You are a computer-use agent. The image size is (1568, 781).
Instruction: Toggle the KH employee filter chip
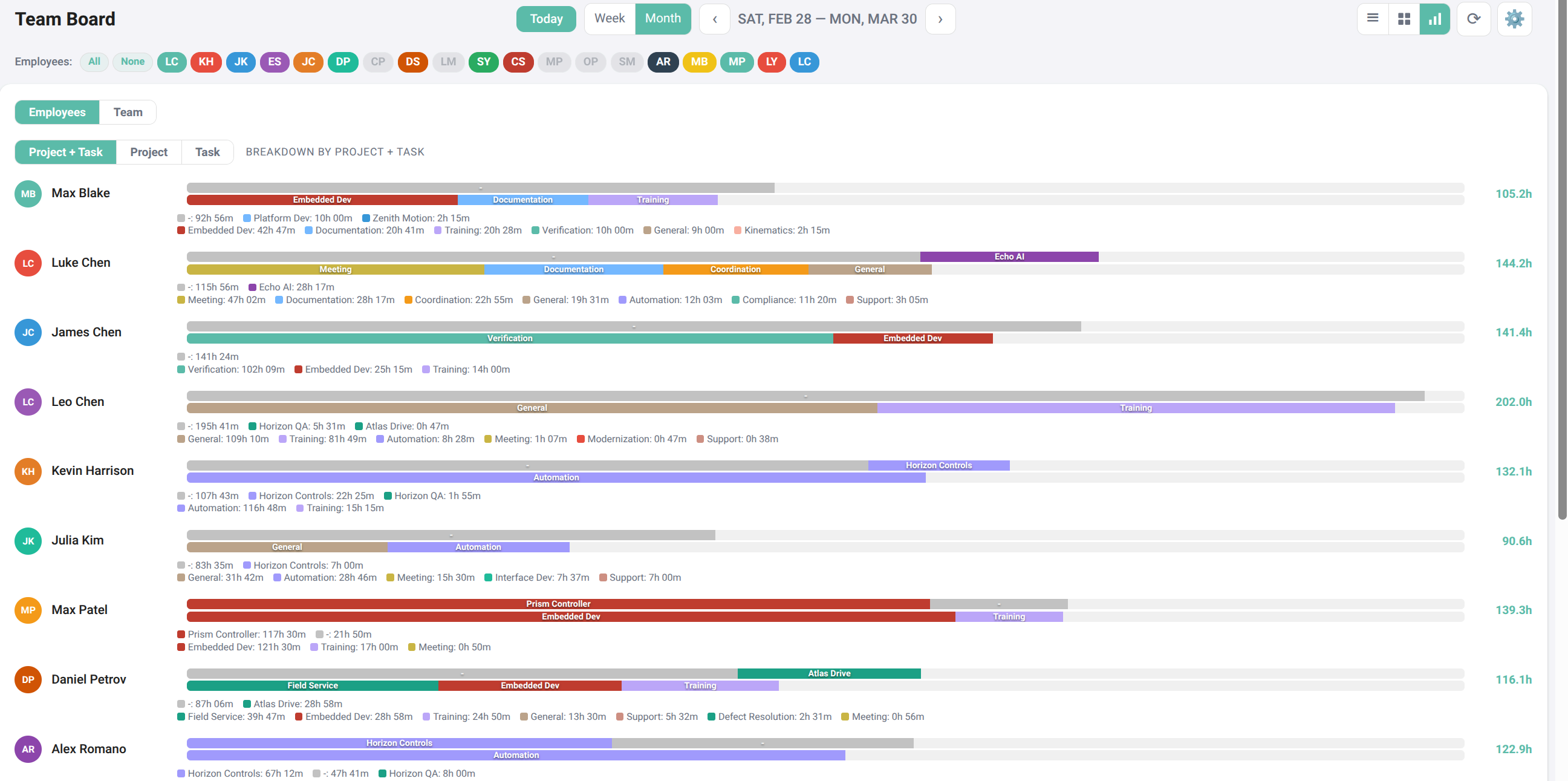tap(206, 62)
